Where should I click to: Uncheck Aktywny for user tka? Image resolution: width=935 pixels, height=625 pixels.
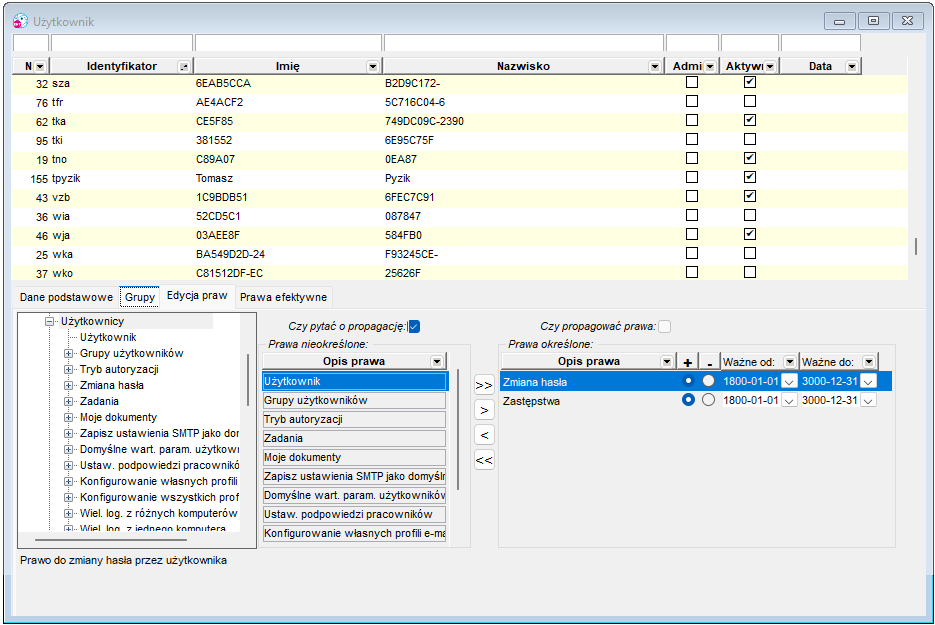tap(750, 120)
